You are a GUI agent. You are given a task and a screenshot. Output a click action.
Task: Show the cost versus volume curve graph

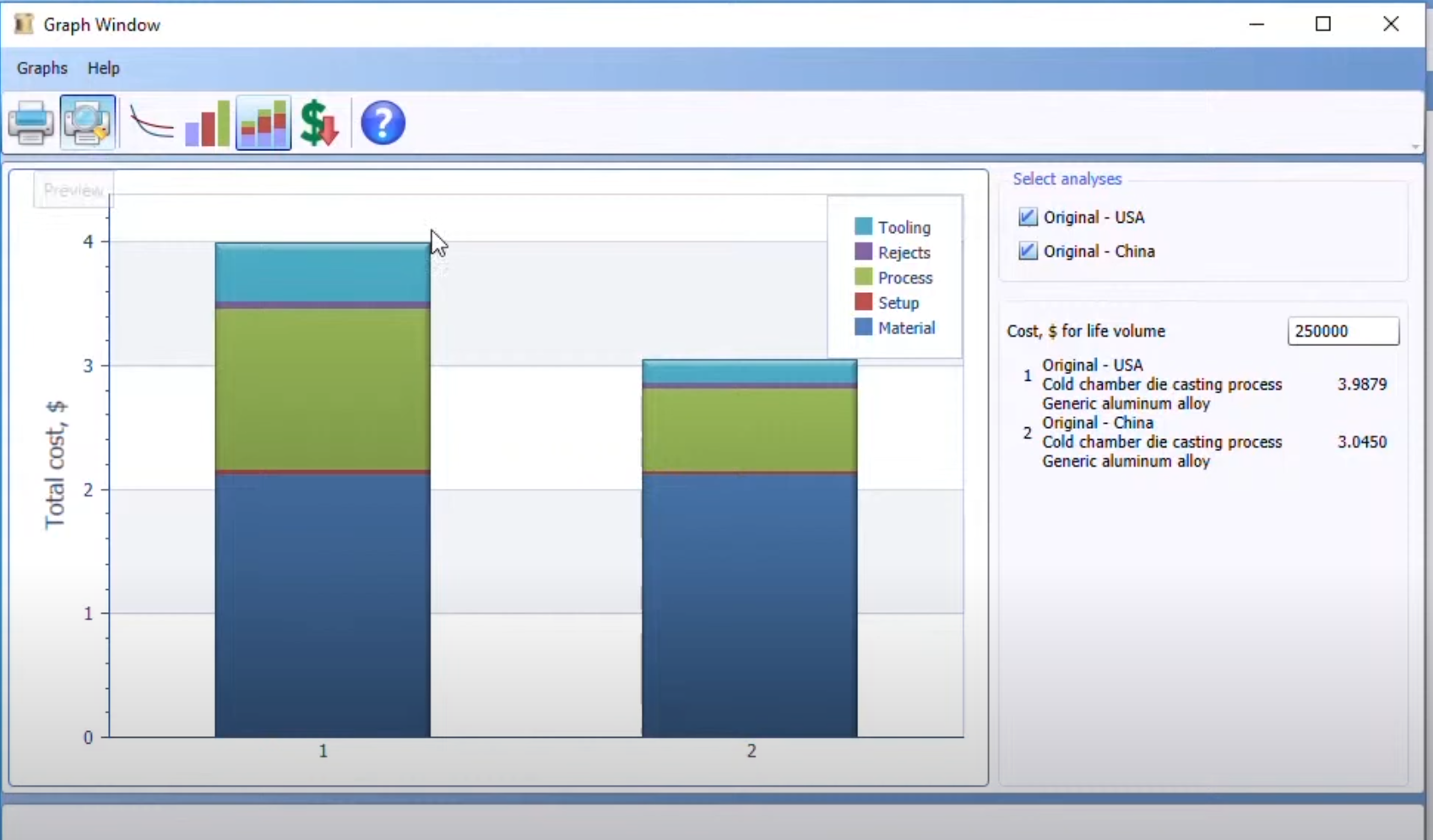[152, 123]
